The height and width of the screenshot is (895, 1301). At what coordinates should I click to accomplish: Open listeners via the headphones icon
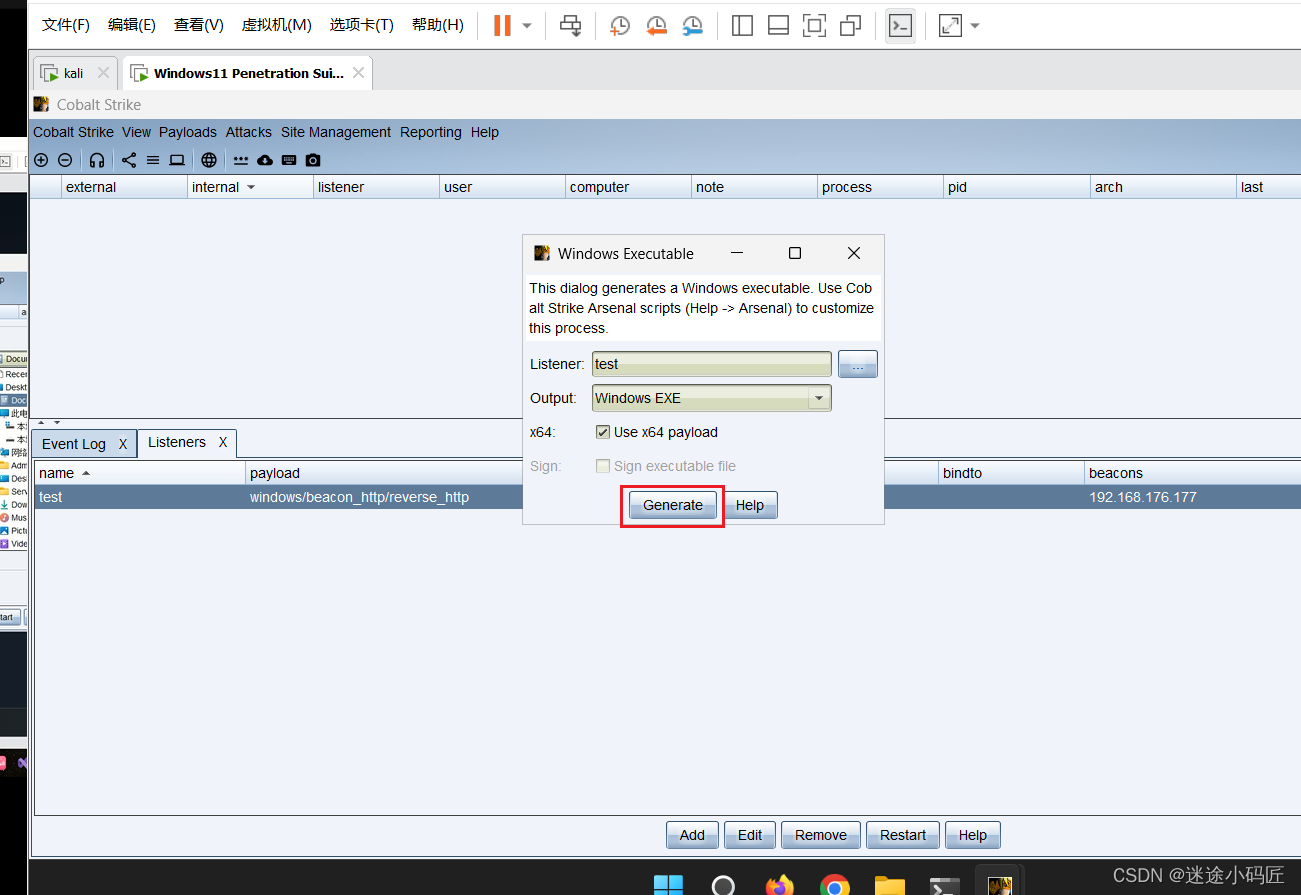(97, 160)
